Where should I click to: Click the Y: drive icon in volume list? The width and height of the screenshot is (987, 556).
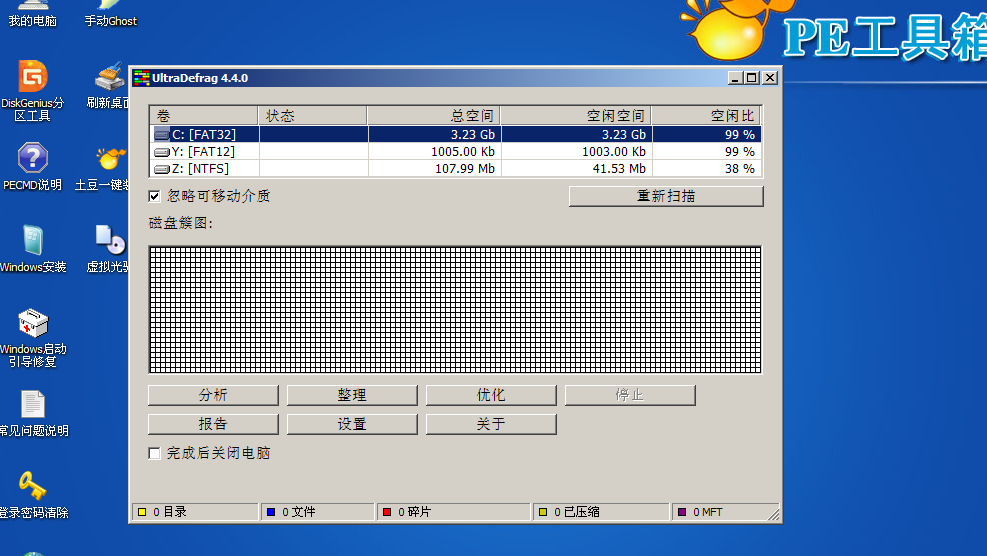coord(162,152)
